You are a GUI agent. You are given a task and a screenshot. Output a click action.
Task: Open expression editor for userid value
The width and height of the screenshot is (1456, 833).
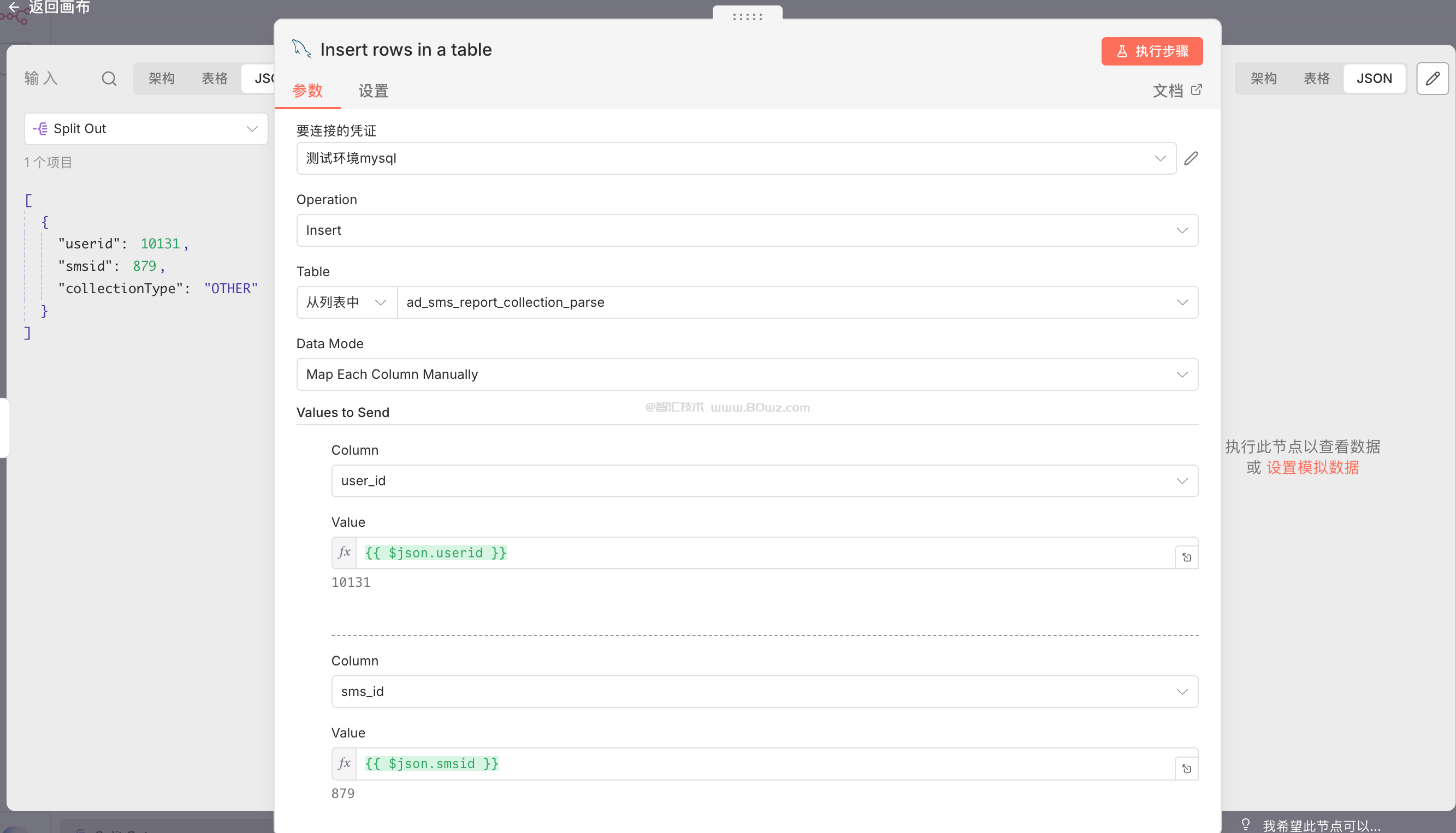pyautogui.click(x=1186, y=557)
